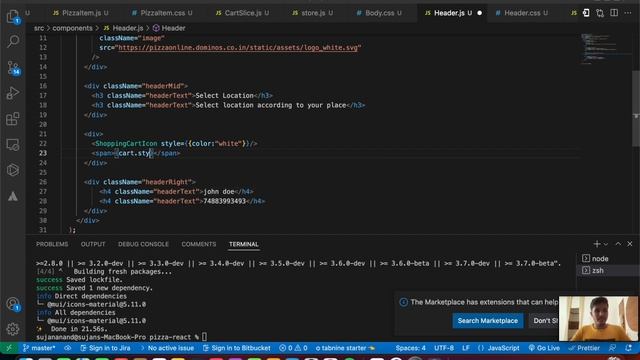The height and width of the screenshot is (360, 640).
Task: Click 'Select Location' text on line 17
Action: coord(224,96)
